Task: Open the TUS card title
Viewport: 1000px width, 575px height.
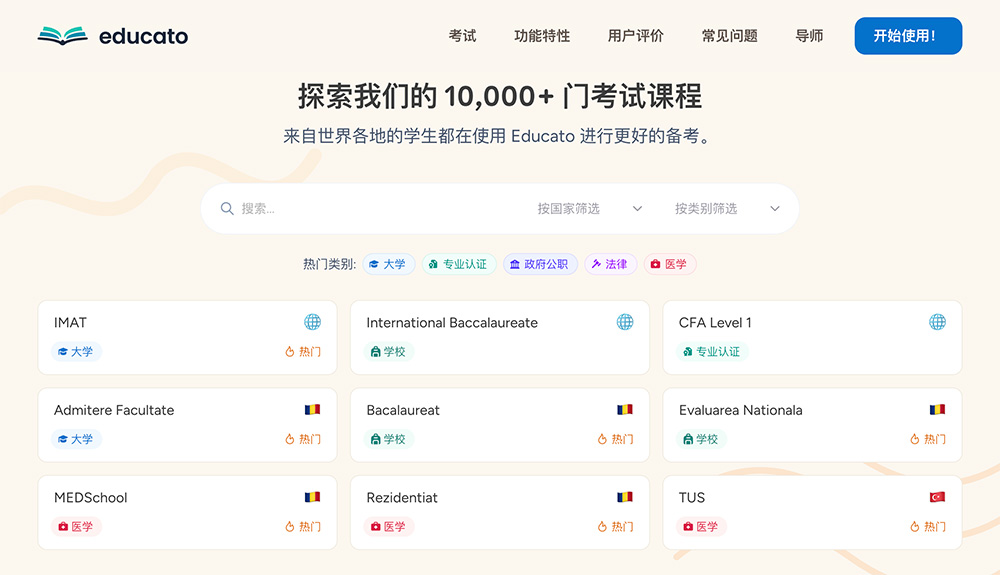Action: click(x=692, y=497)
